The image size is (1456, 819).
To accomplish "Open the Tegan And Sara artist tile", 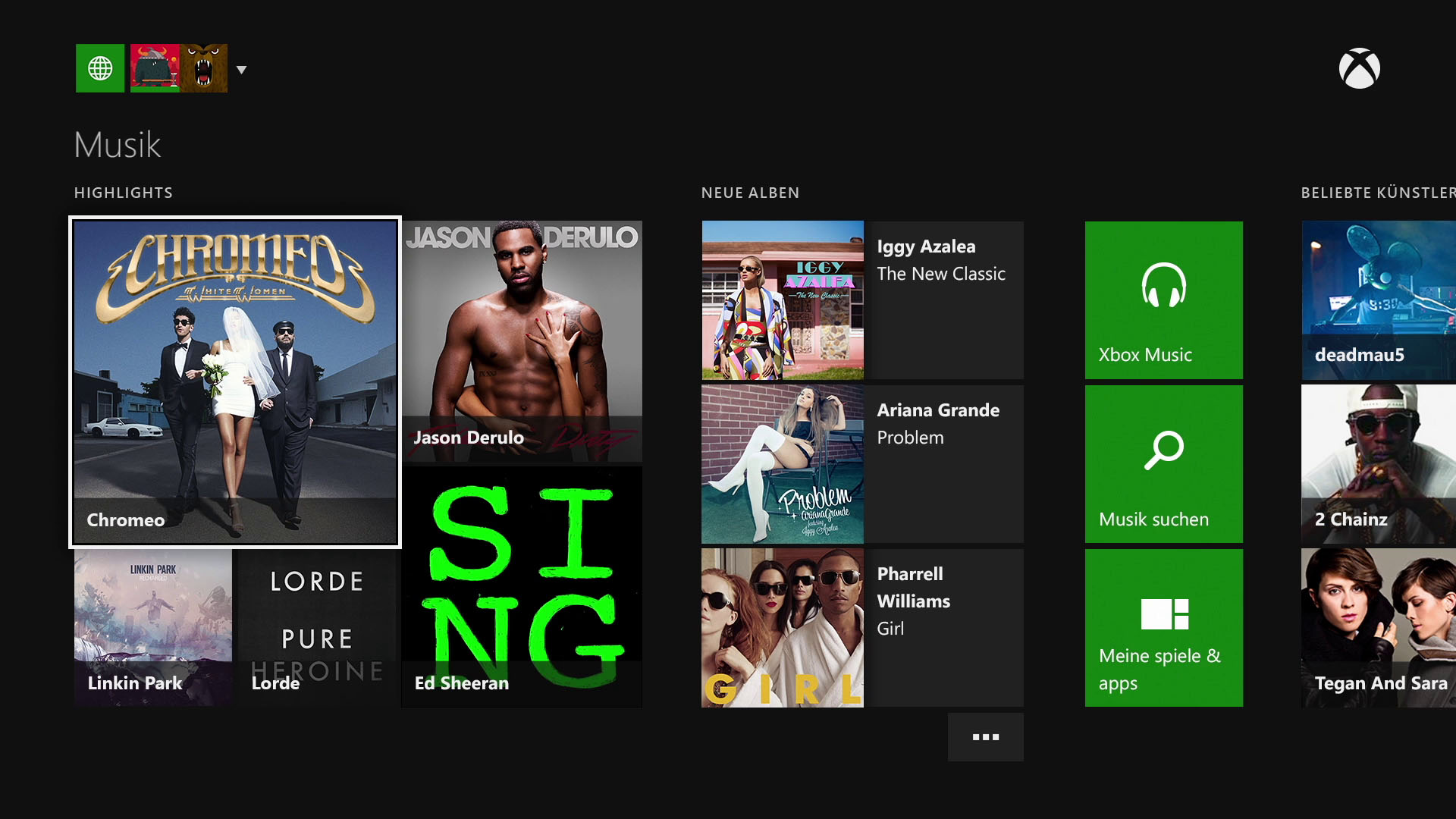I will [x=1379, y=628].
